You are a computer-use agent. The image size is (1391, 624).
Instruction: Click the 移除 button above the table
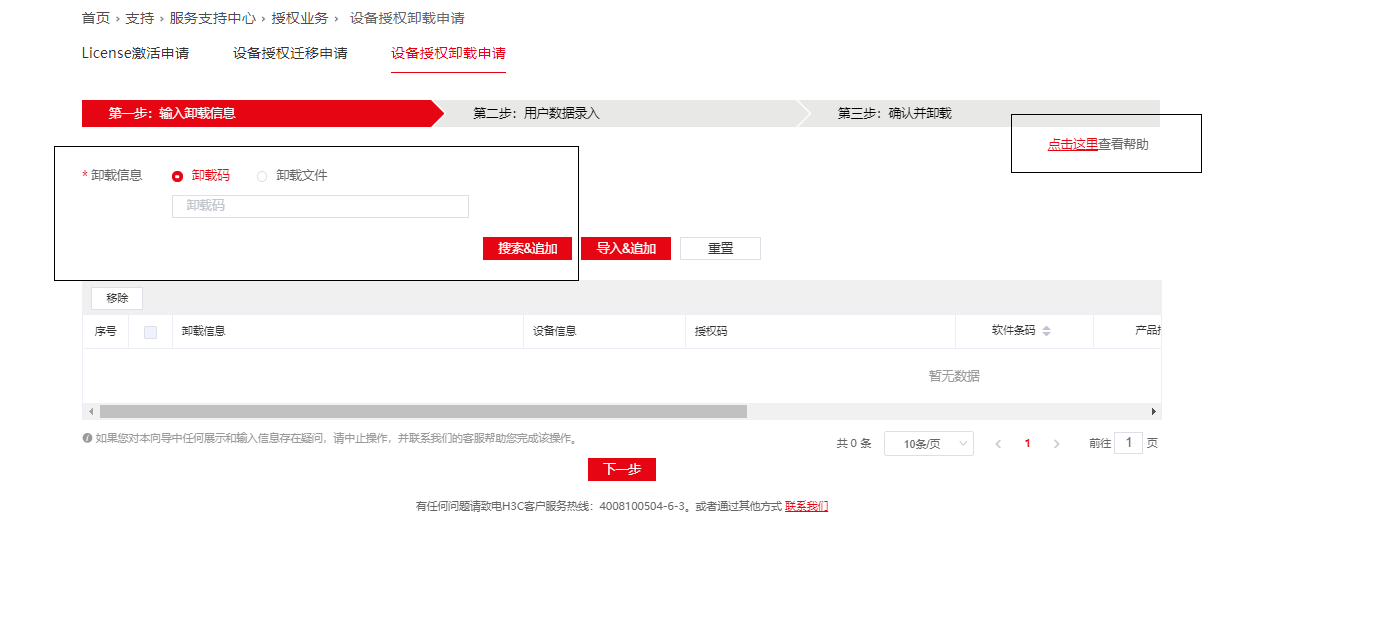point(117,298)
